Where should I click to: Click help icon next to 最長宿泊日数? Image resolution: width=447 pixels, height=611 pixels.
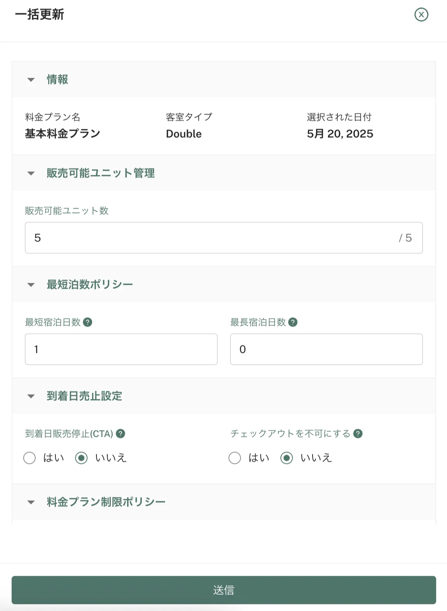[293, 322]
